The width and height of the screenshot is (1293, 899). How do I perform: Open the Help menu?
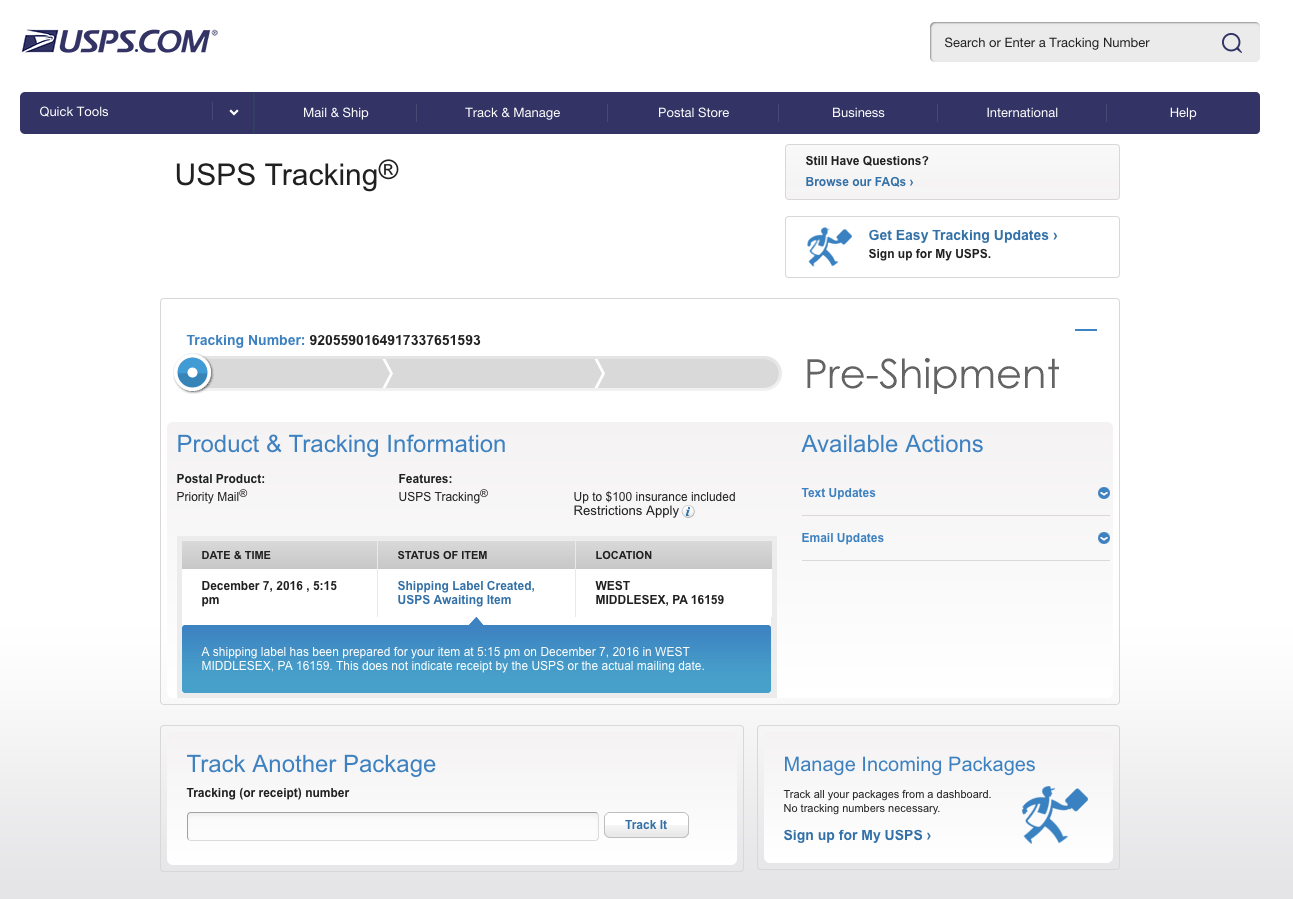pyautogui.click(x=1183, y=113)
